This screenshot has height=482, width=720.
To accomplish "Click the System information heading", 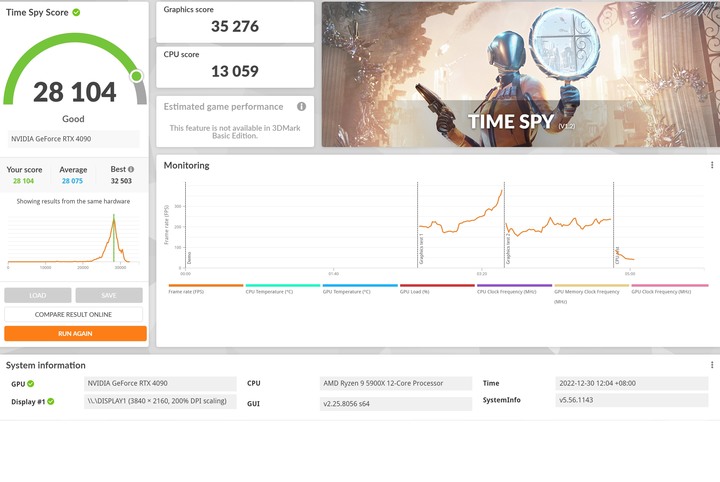I will click(45, 365).
